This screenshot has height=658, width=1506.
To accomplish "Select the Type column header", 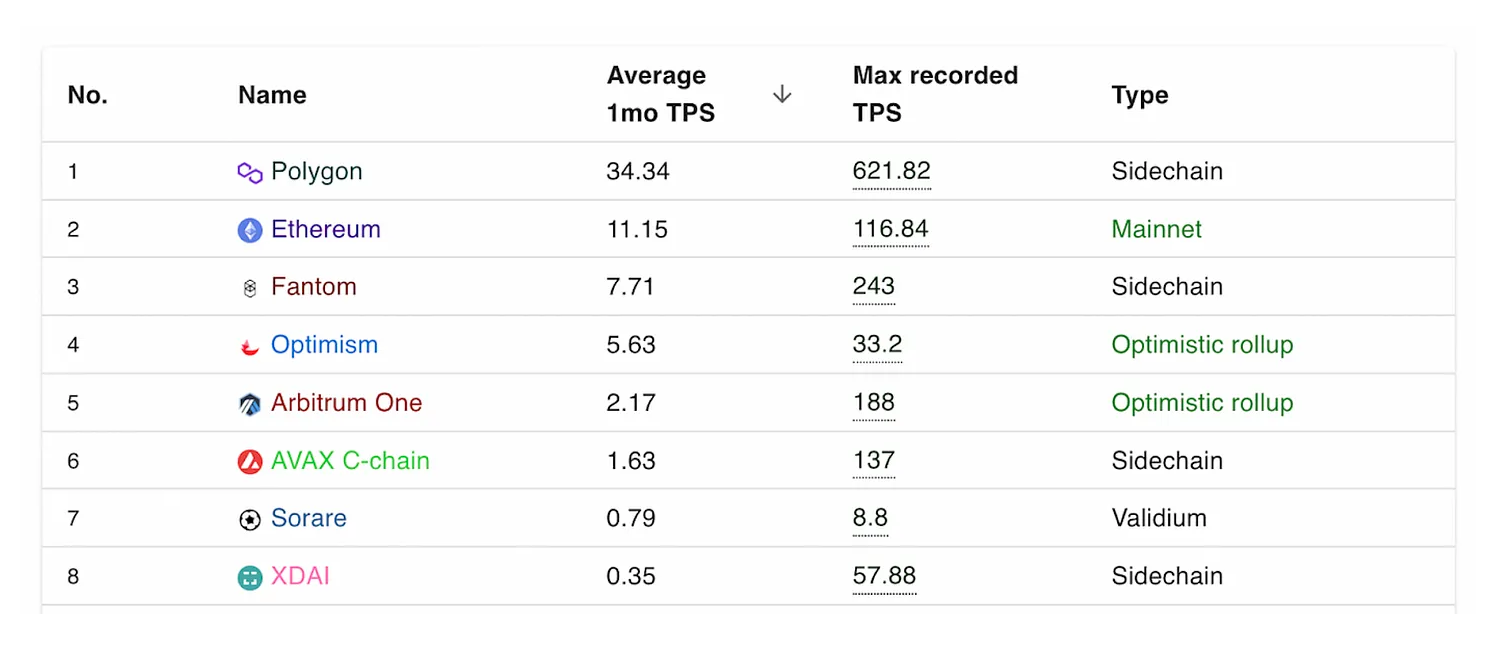I will 1140,95.
